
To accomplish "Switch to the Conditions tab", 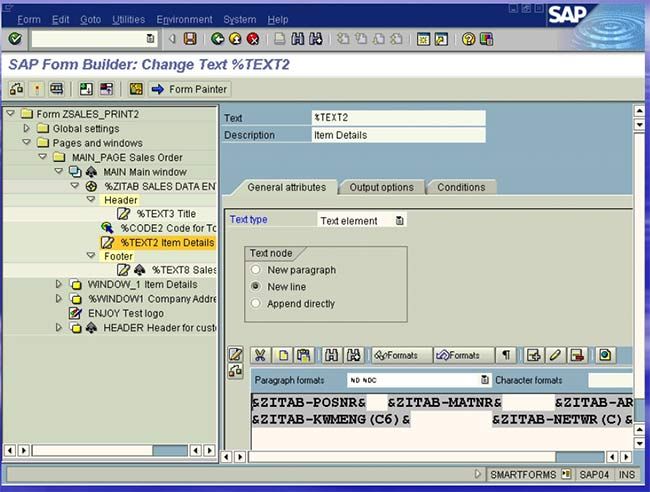I will 461,187.
